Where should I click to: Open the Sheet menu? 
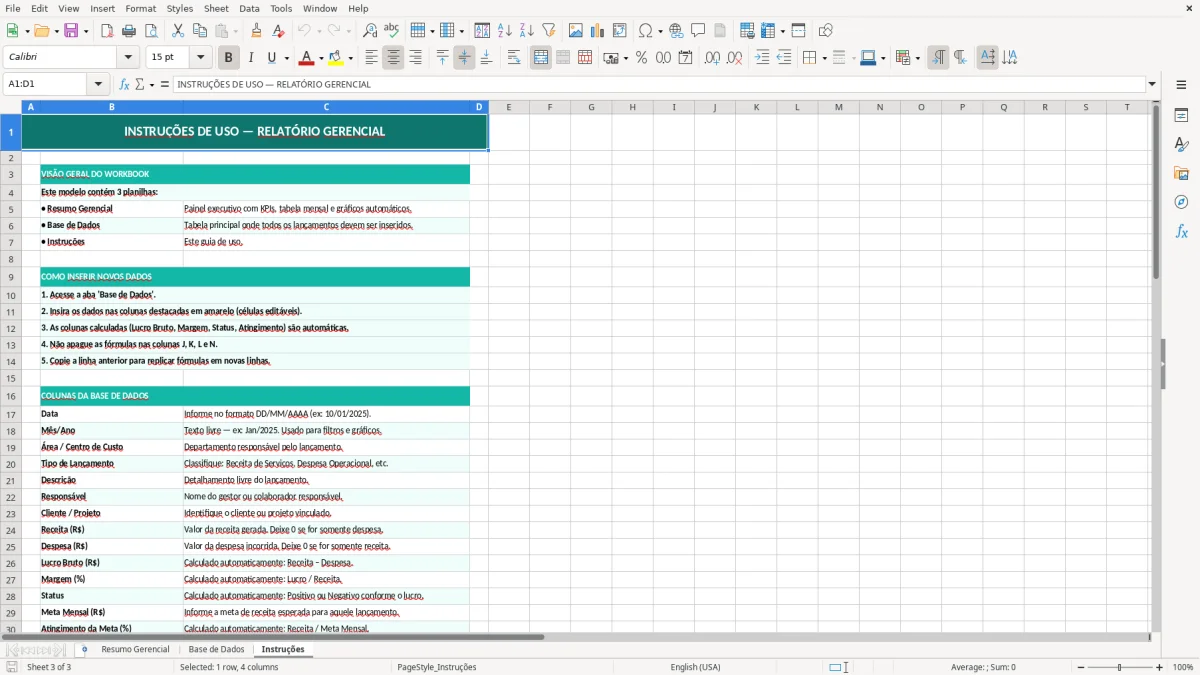[216, 8]
